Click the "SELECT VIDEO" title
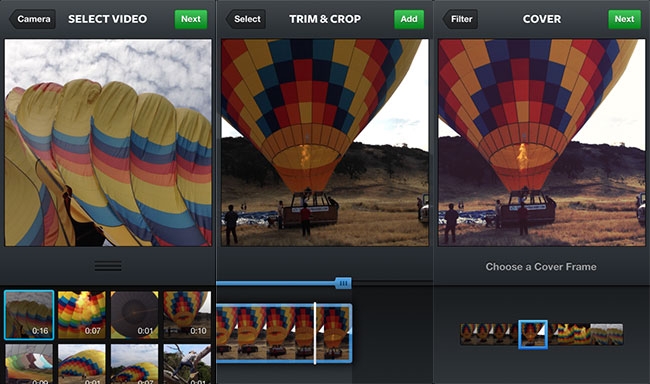 coord(107,19)
